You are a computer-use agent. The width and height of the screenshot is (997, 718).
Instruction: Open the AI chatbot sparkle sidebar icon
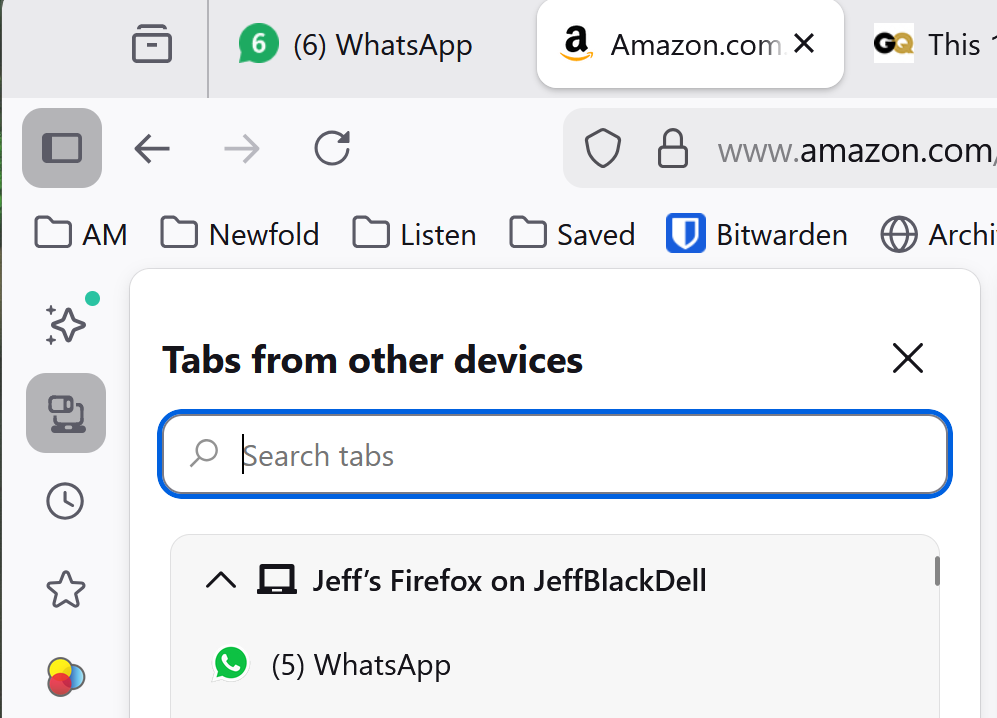(66, 322)
